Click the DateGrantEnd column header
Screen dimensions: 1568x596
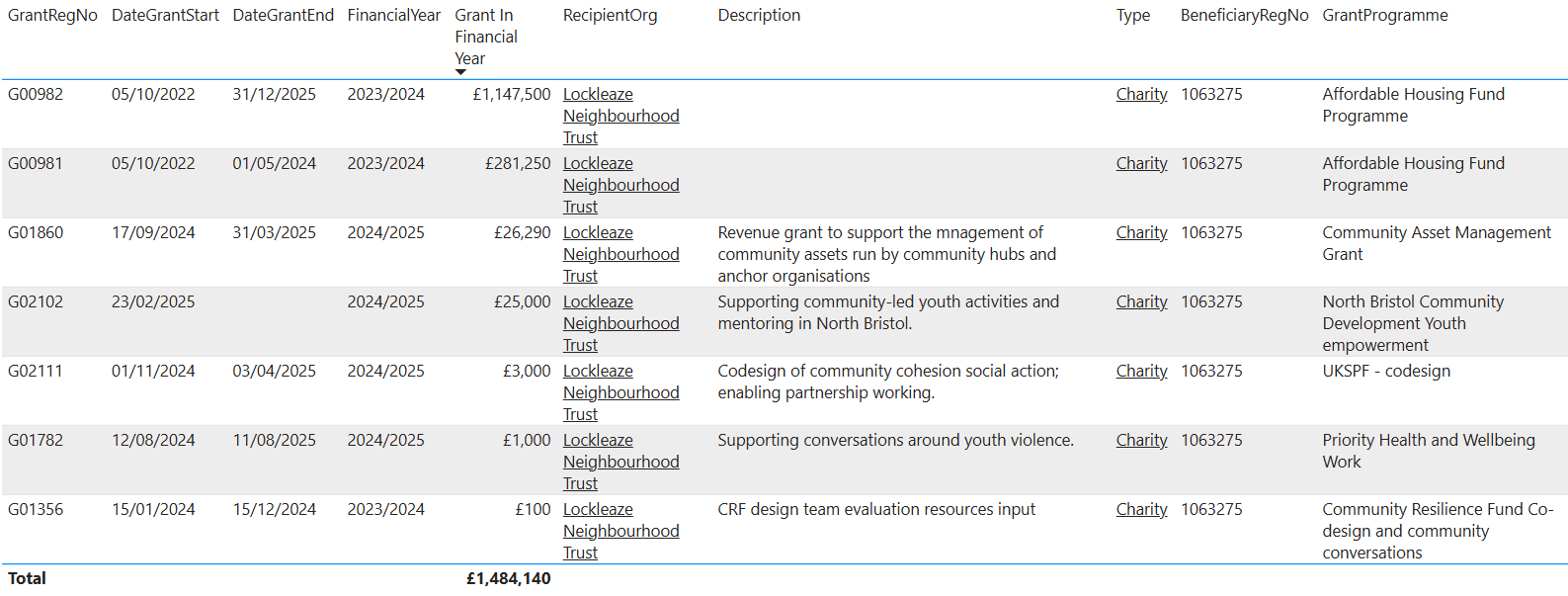pyautogui.click(x=283, y=16)
